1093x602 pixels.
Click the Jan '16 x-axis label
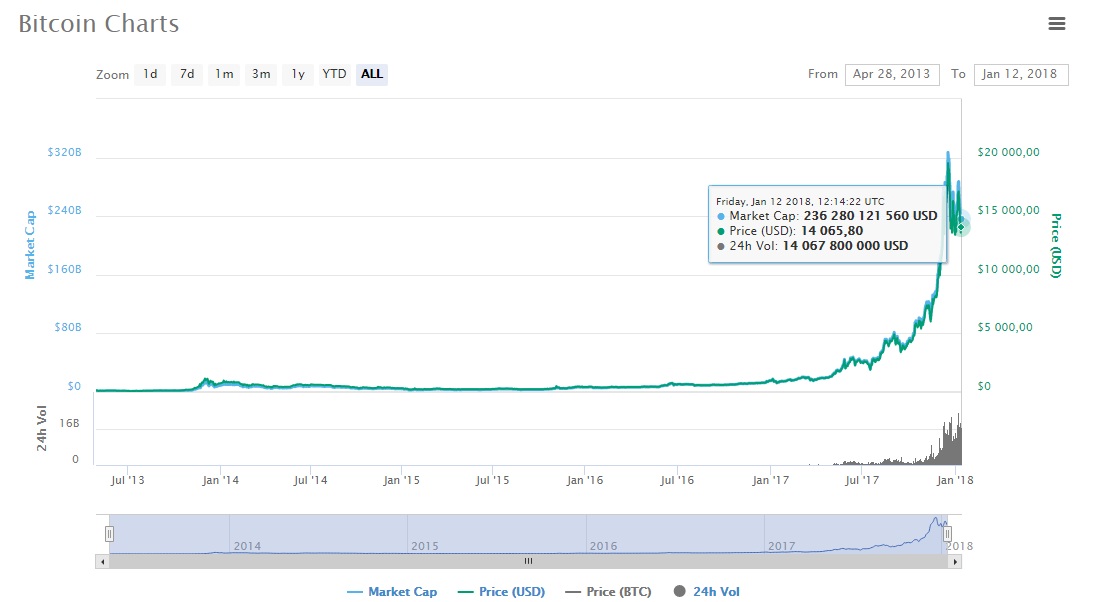585,480
